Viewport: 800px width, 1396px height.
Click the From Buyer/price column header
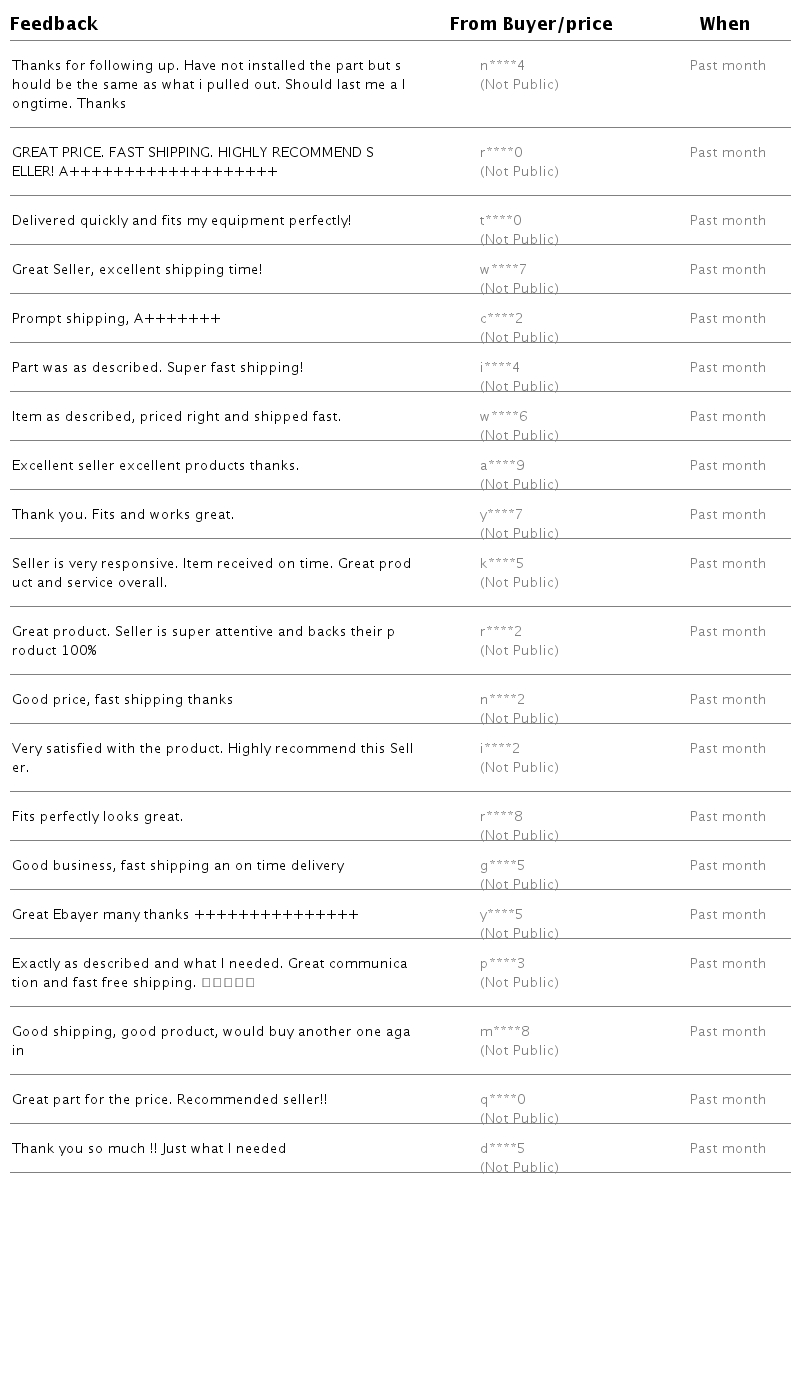coord(531,24)
